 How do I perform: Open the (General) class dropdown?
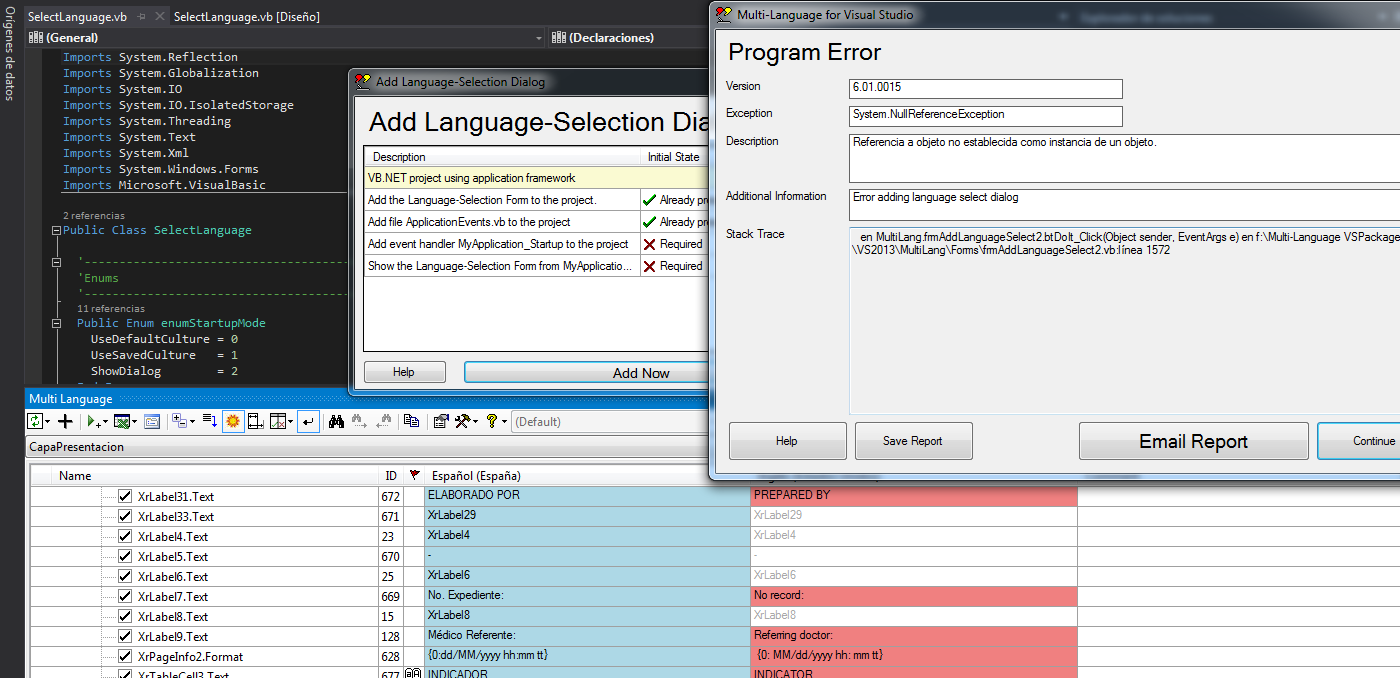285,38
